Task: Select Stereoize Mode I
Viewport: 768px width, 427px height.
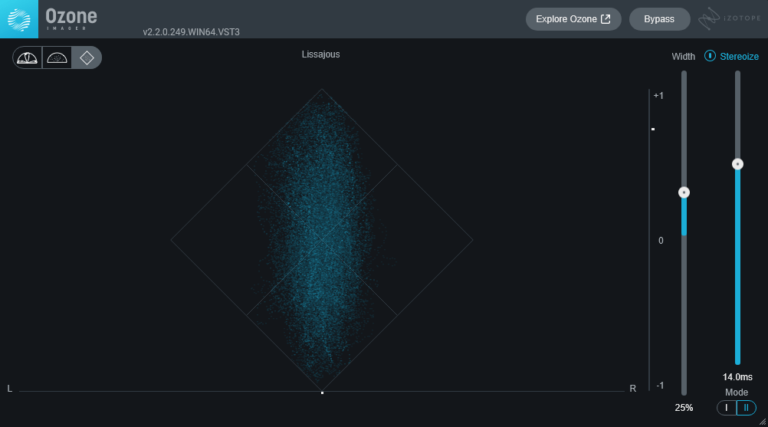Action: pyautogui.click(x=727, y=407)
